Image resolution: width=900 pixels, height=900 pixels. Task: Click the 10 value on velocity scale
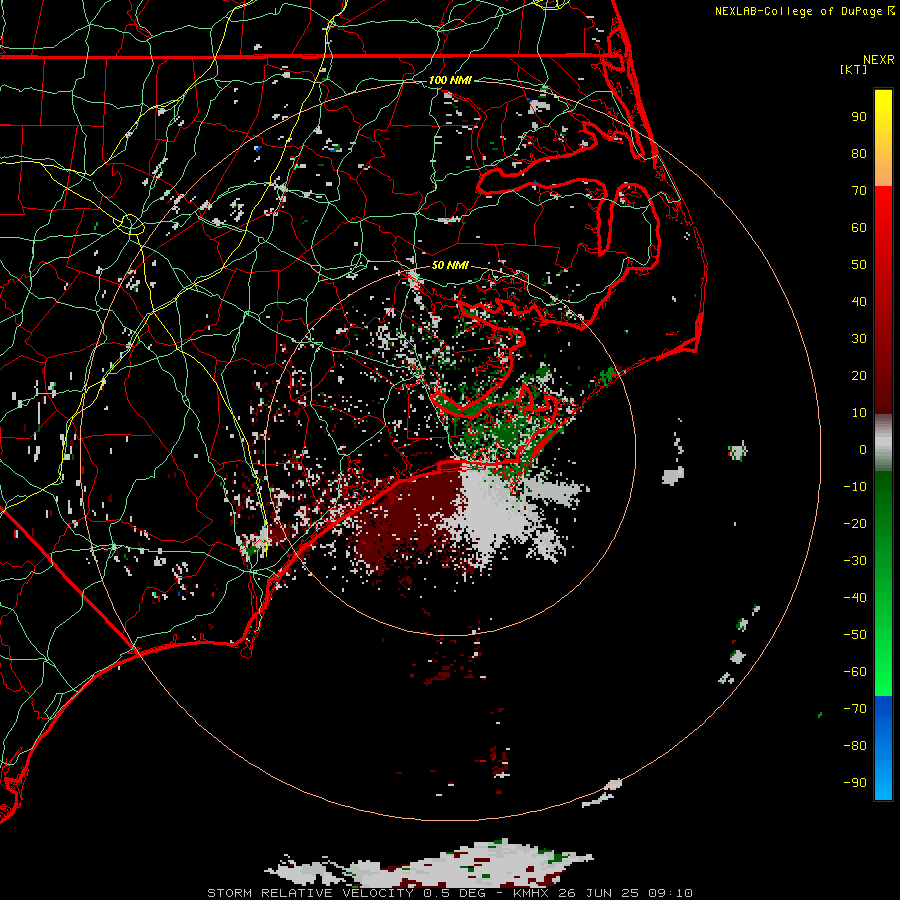point(859,413)
